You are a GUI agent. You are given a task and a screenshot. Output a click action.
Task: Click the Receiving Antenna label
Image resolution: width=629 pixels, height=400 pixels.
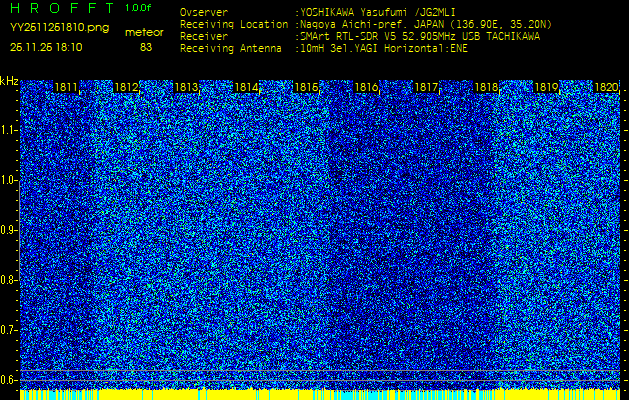pyautogui.click(x=231, y=49)
